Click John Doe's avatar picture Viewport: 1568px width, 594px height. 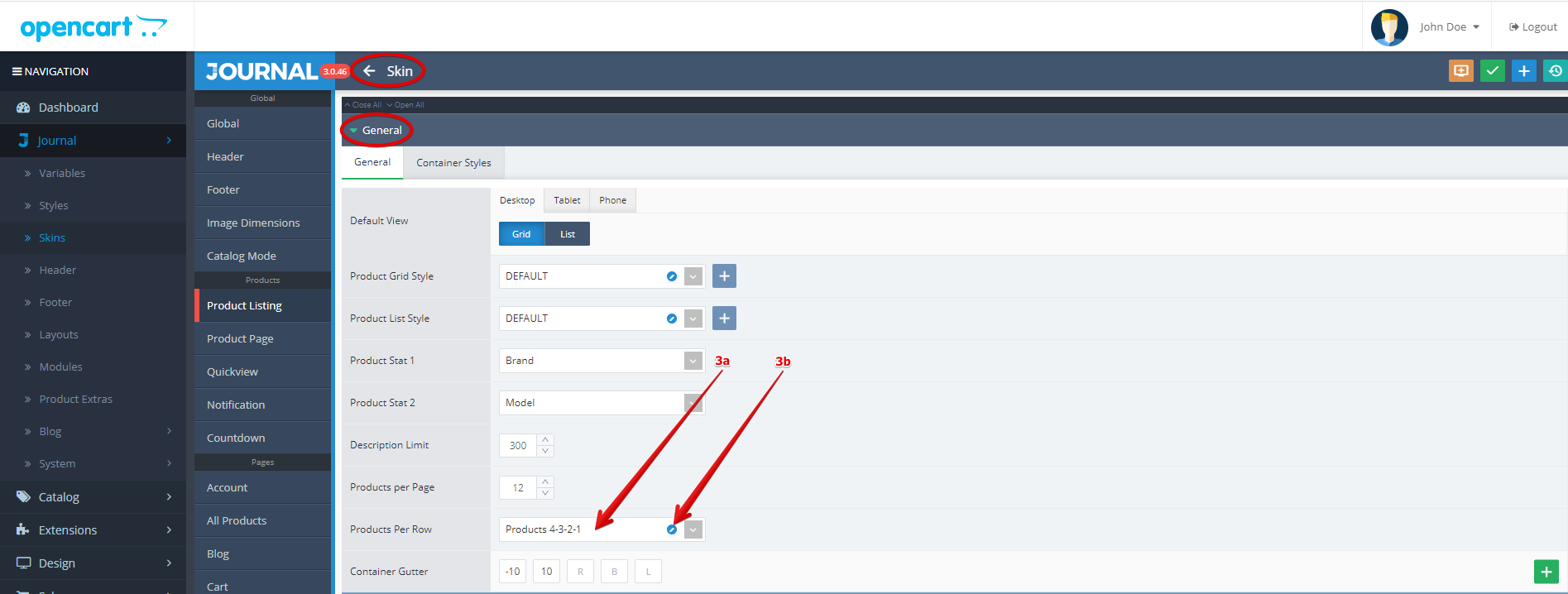(1389, 27)
